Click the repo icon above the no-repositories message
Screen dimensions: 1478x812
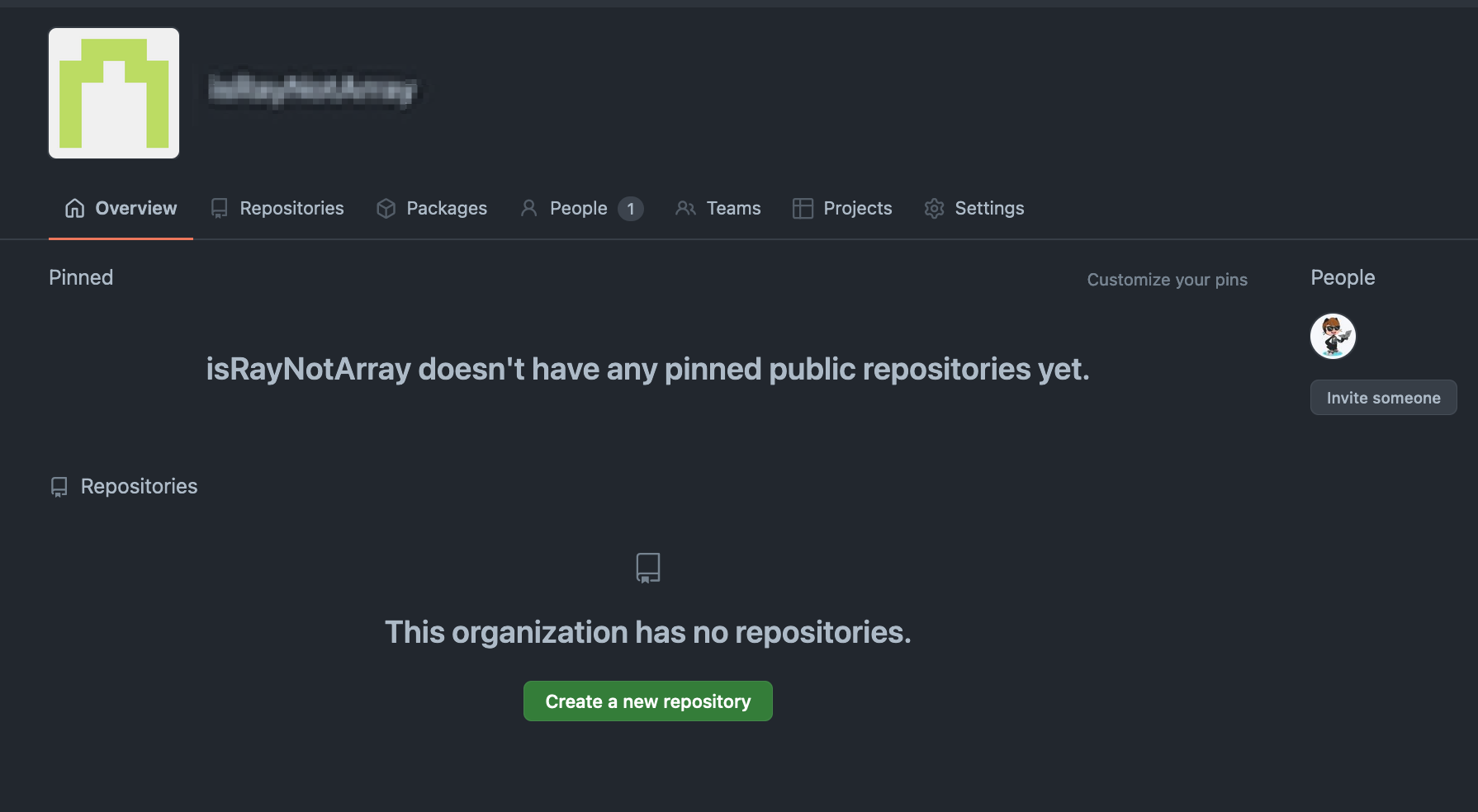point(648,568)
